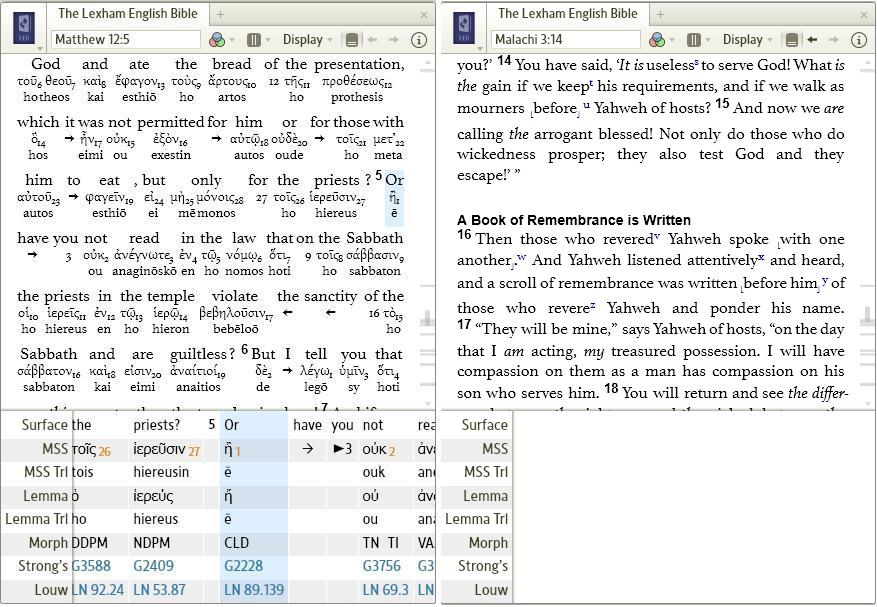The height and width of the screenshot is (607, 877).
Task: Click footnote marker z after 'revere'
Action: pos(592,305)
